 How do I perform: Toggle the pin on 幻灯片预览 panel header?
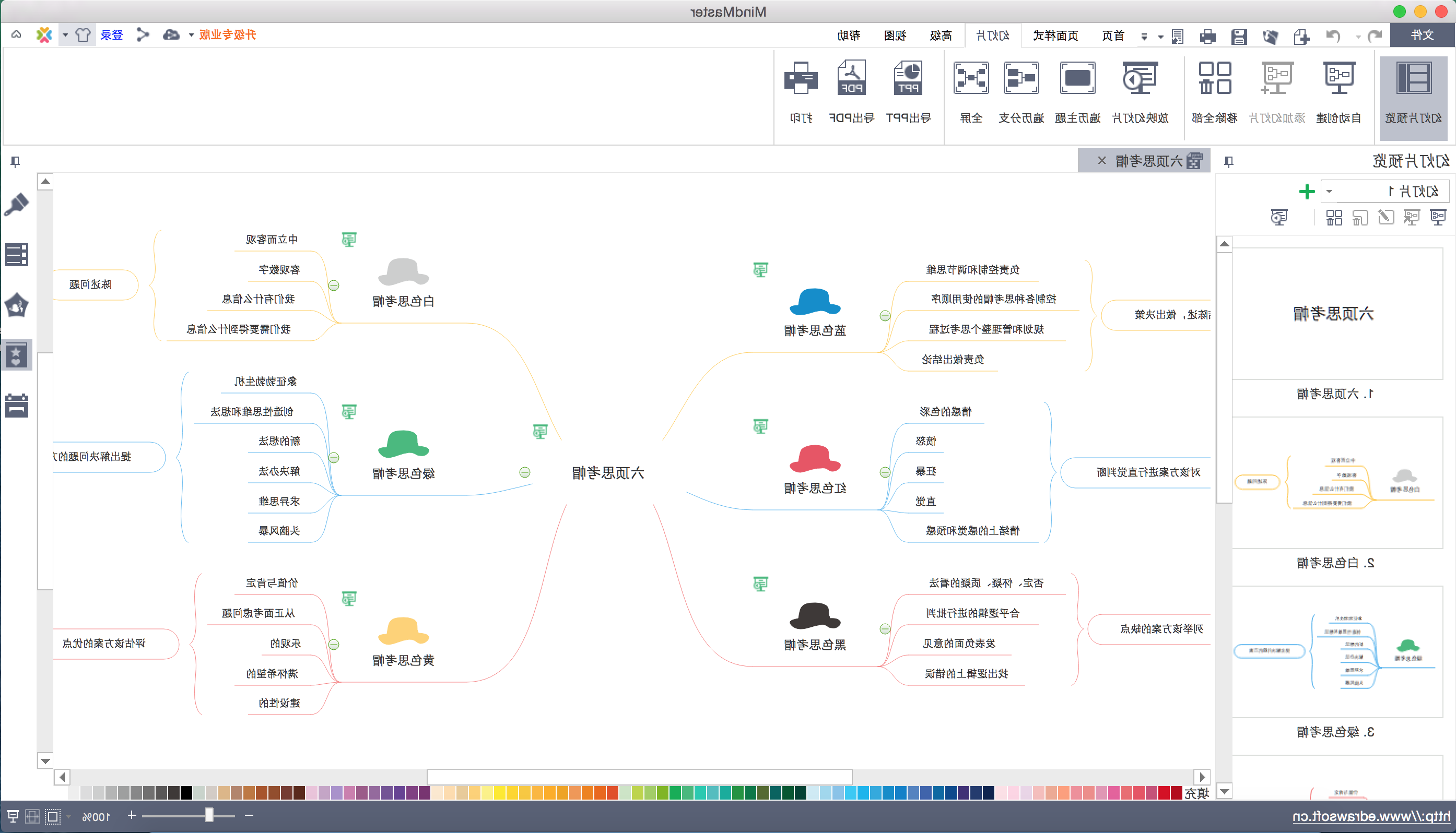1228,162
